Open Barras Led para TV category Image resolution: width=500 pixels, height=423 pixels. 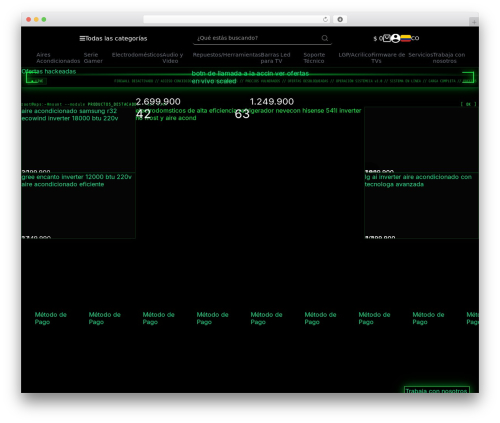tap(275, 58)
